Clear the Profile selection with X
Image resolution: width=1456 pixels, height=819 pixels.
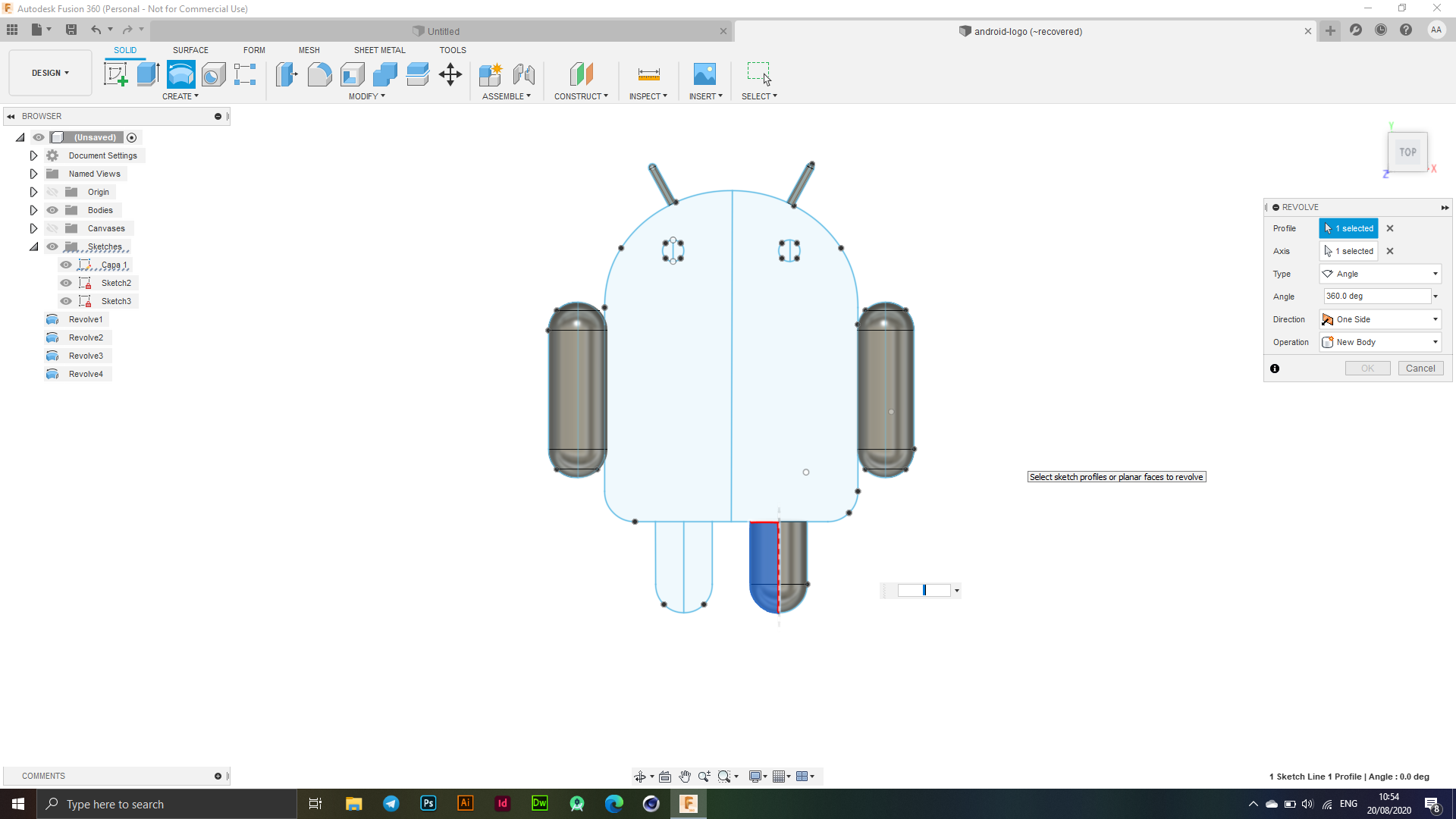[1390, 228]
